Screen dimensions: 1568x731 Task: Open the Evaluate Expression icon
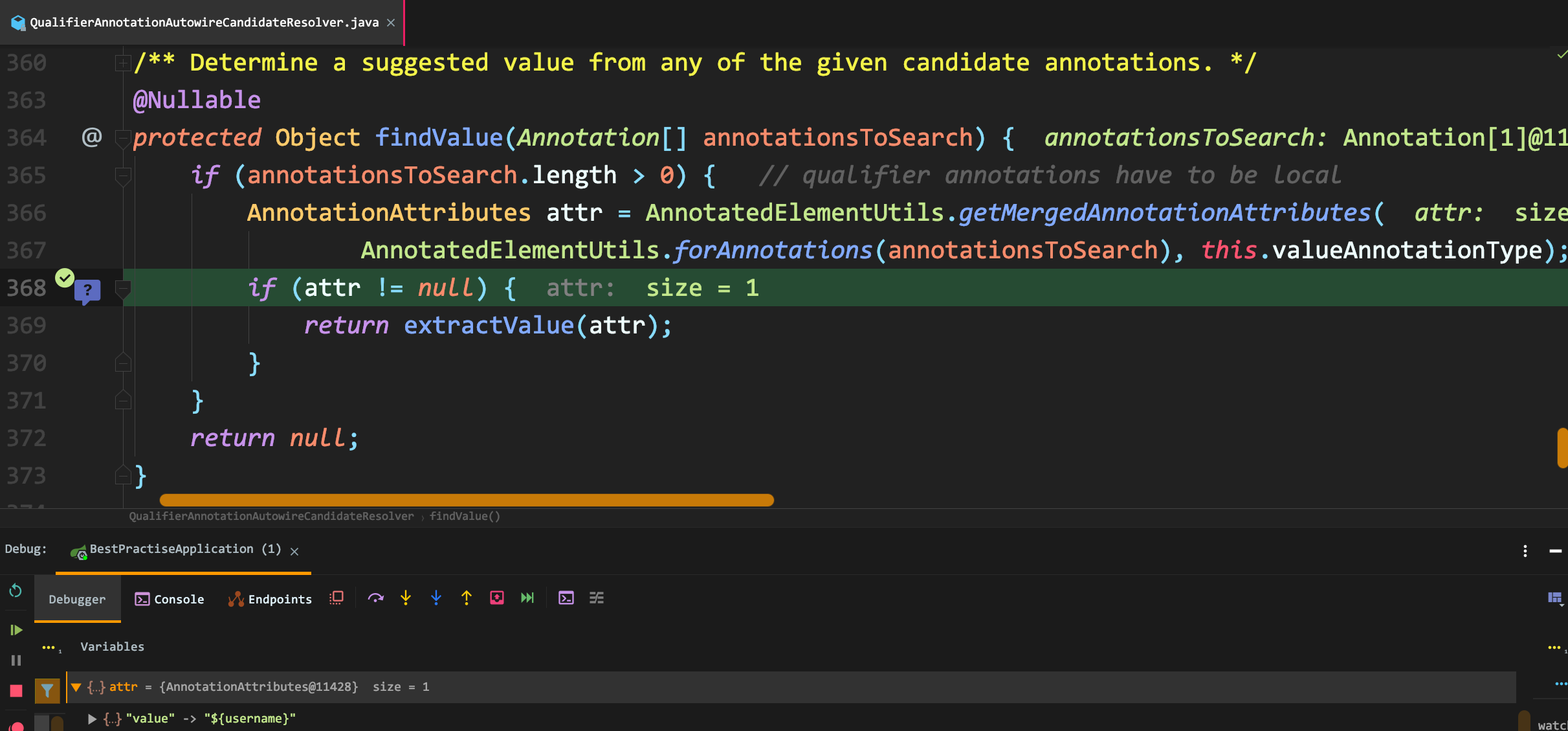(x=566, y=598)
